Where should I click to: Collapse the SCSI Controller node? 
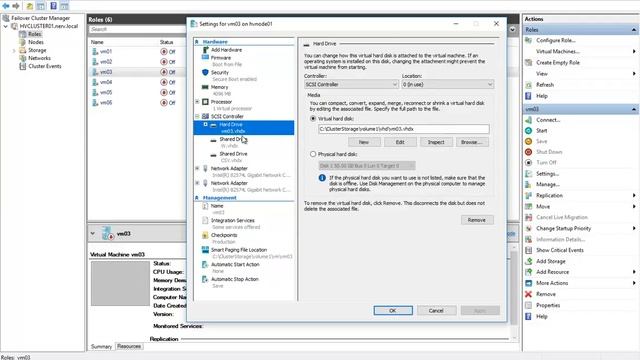(197, 116)
